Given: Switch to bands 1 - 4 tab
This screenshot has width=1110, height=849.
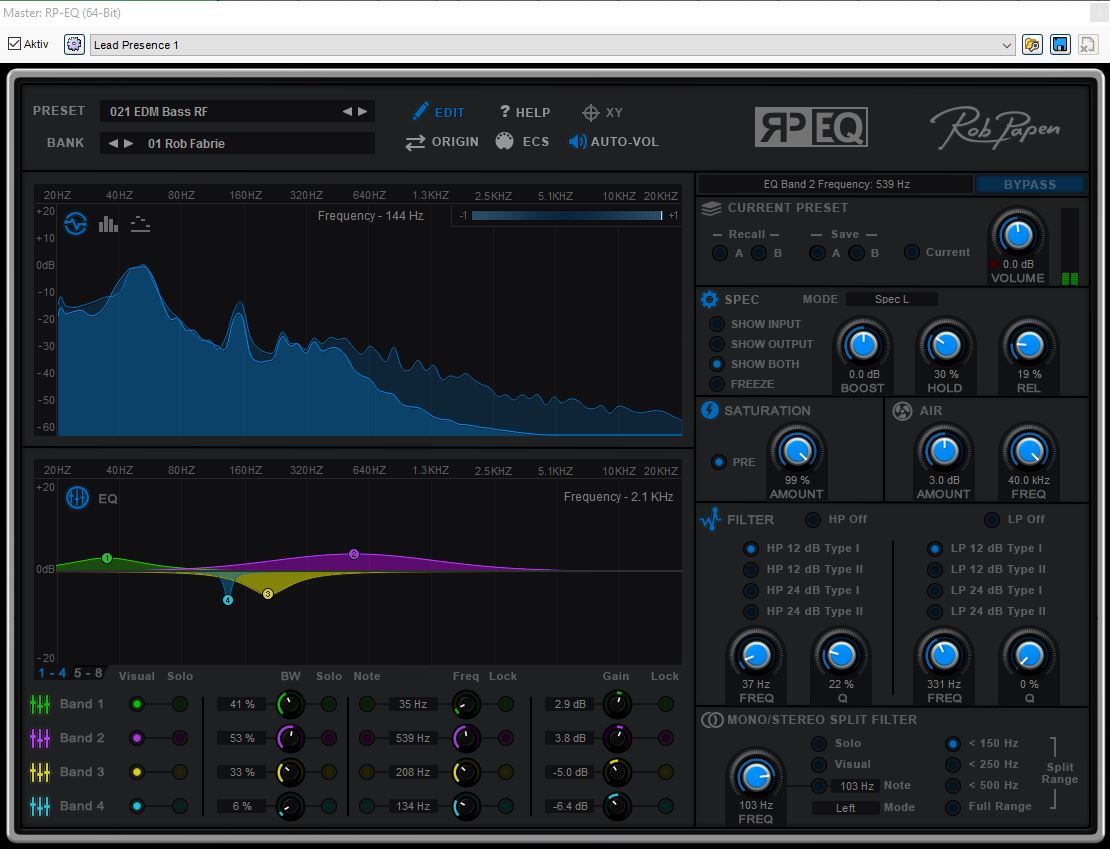Looking at the screenshot, I should (x=52, y=673).
